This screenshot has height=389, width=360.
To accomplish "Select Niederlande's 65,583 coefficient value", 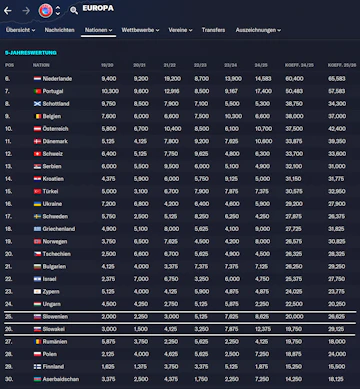I will point(337,79).
